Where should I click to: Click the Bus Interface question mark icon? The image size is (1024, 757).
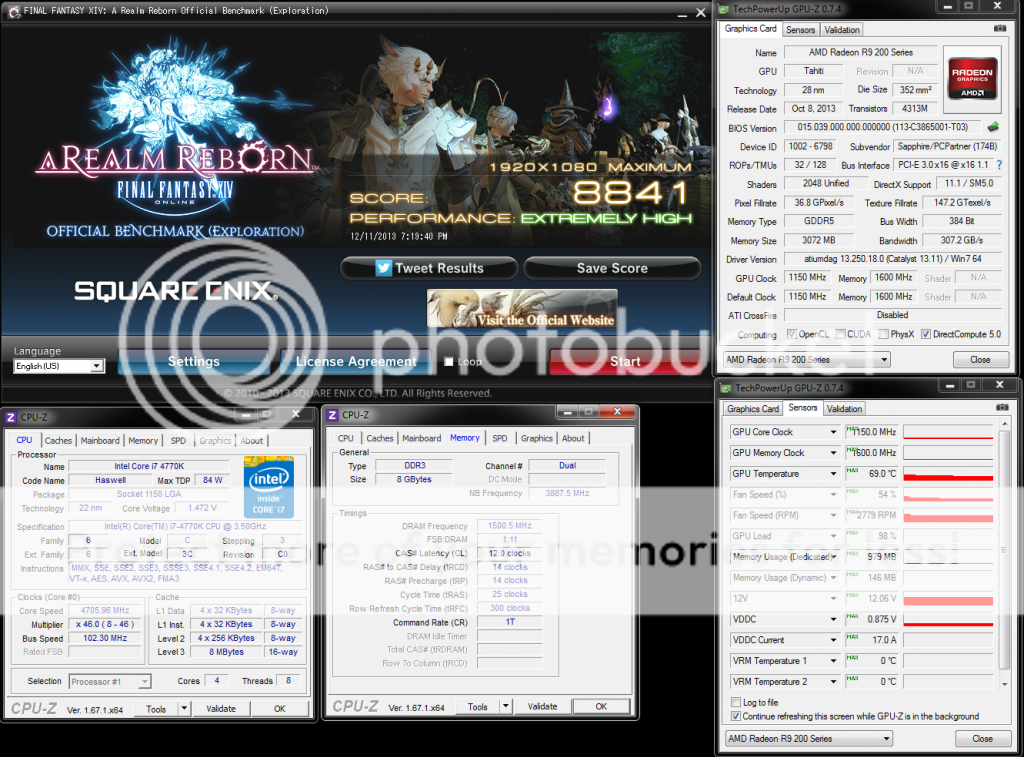[998, 165]
